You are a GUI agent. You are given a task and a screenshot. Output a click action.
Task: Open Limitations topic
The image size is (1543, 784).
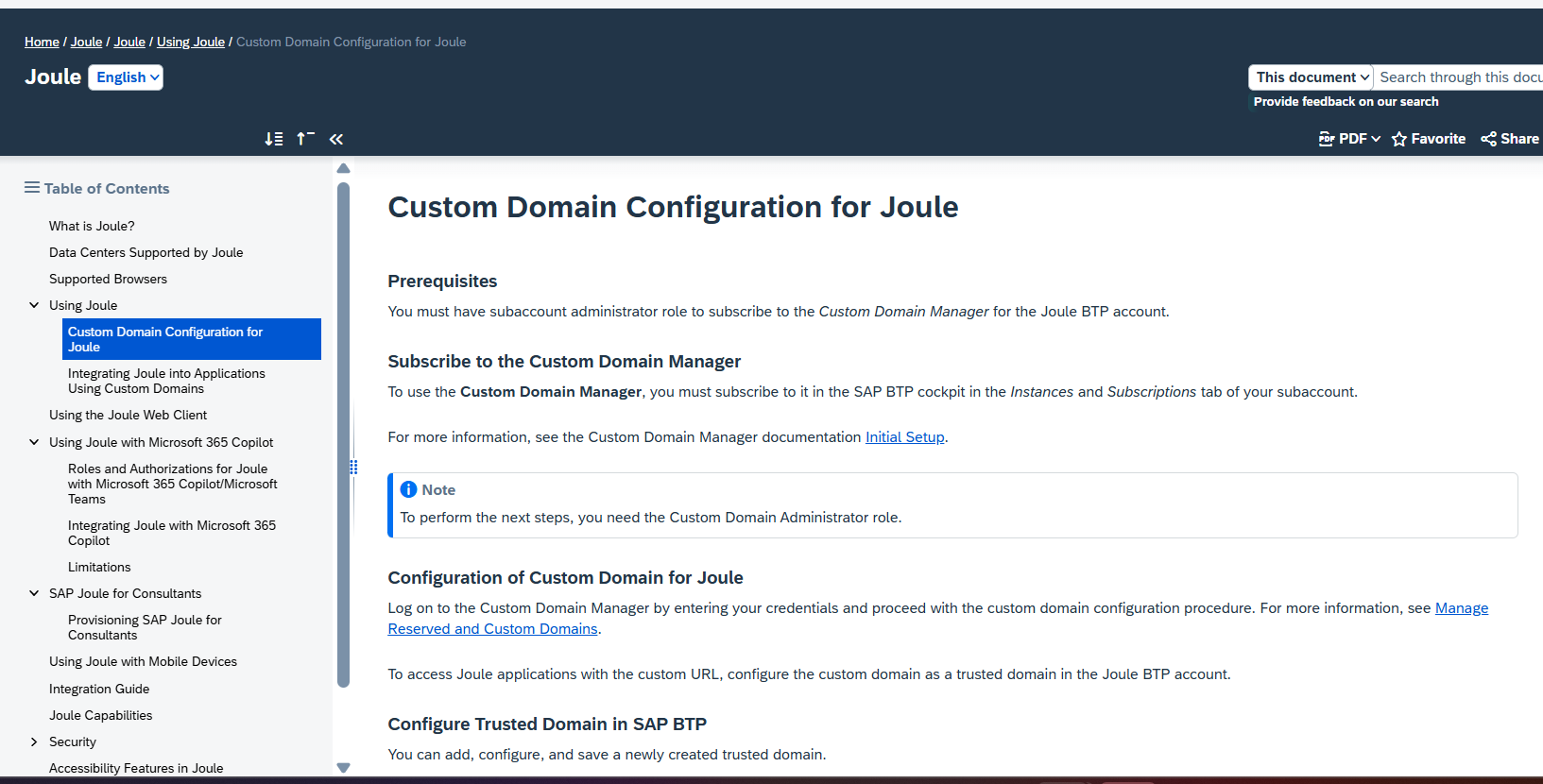tap(99, 567)
